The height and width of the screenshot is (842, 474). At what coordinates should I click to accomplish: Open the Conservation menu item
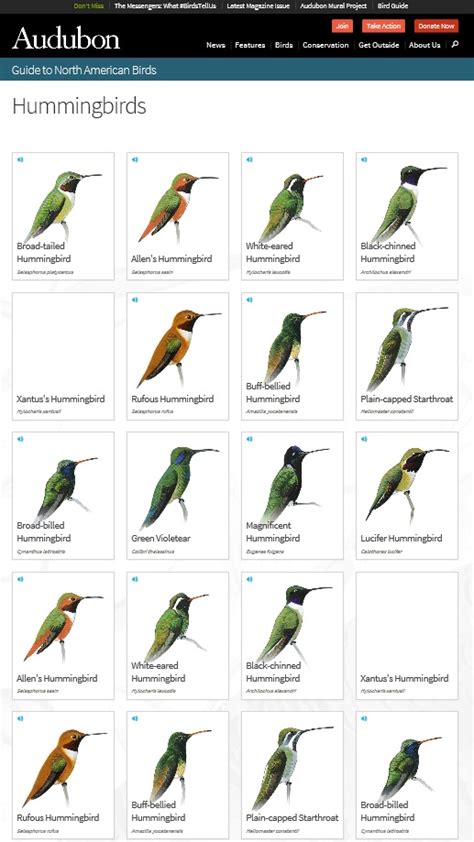325,45
